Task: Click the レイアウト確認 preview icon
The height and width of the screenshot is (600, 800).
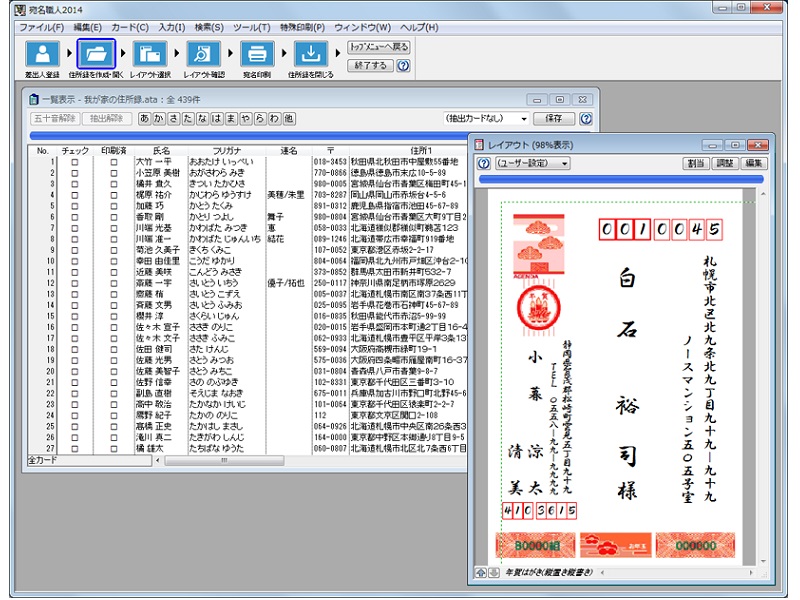Action: 204,54
